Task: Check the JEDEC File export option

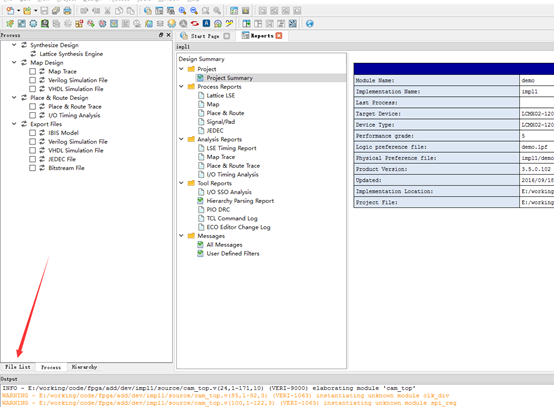Action: coord(33,159)
